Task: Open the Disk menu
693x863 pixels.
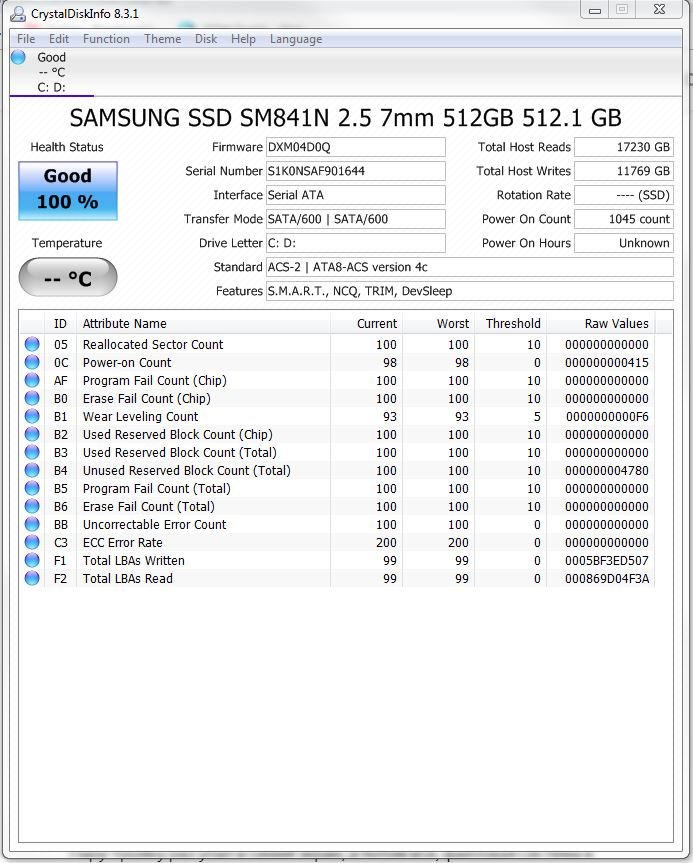Action: click(x=206, y=39)
